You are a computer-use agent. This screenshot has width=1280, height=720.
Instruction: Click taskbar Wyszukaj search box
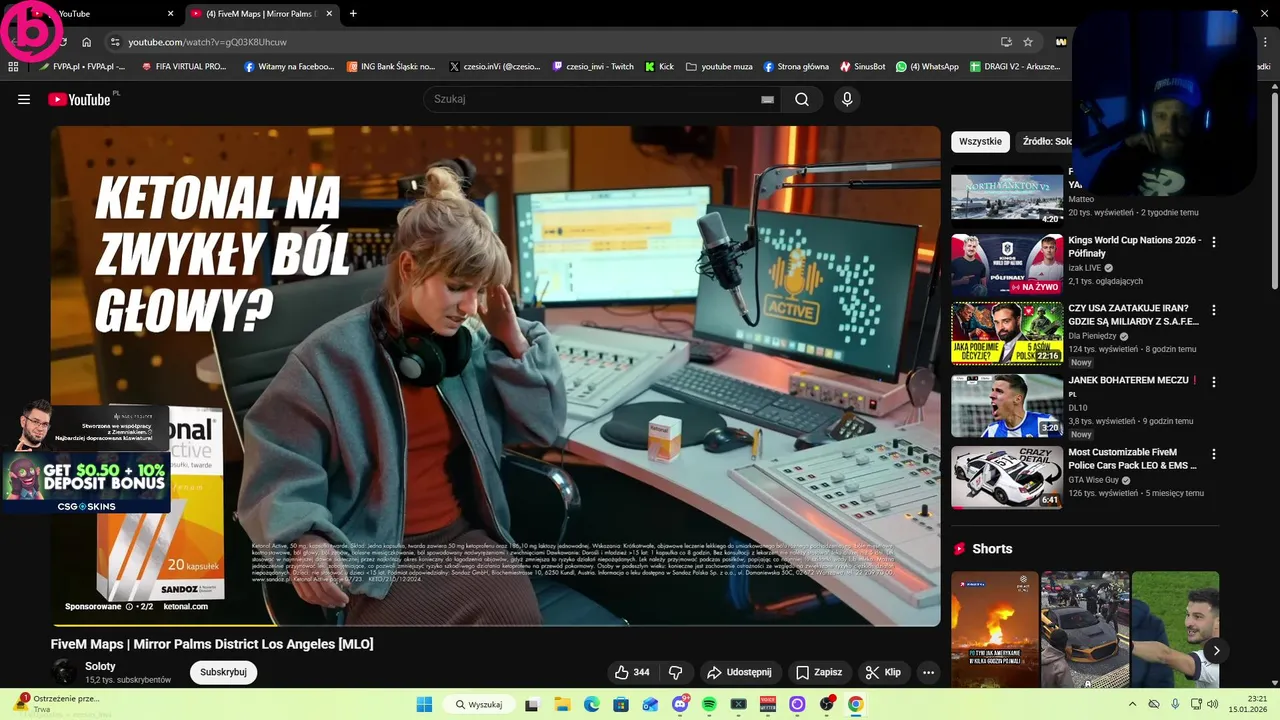pyautogui.click(x=479, y=704)
